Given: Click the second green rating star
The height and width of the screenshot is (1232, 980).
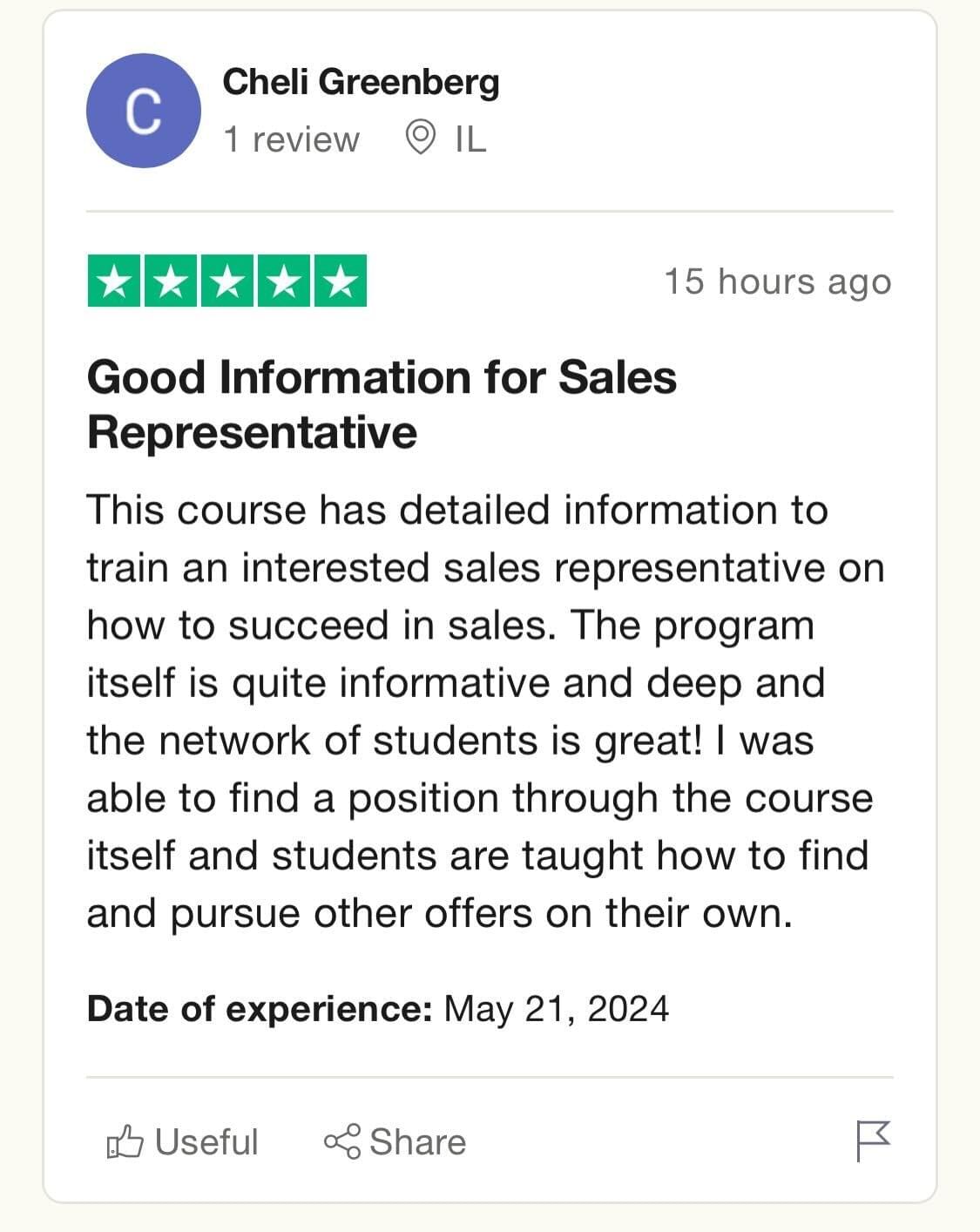Looking at the screenshot, I should (x=171, y=281).
